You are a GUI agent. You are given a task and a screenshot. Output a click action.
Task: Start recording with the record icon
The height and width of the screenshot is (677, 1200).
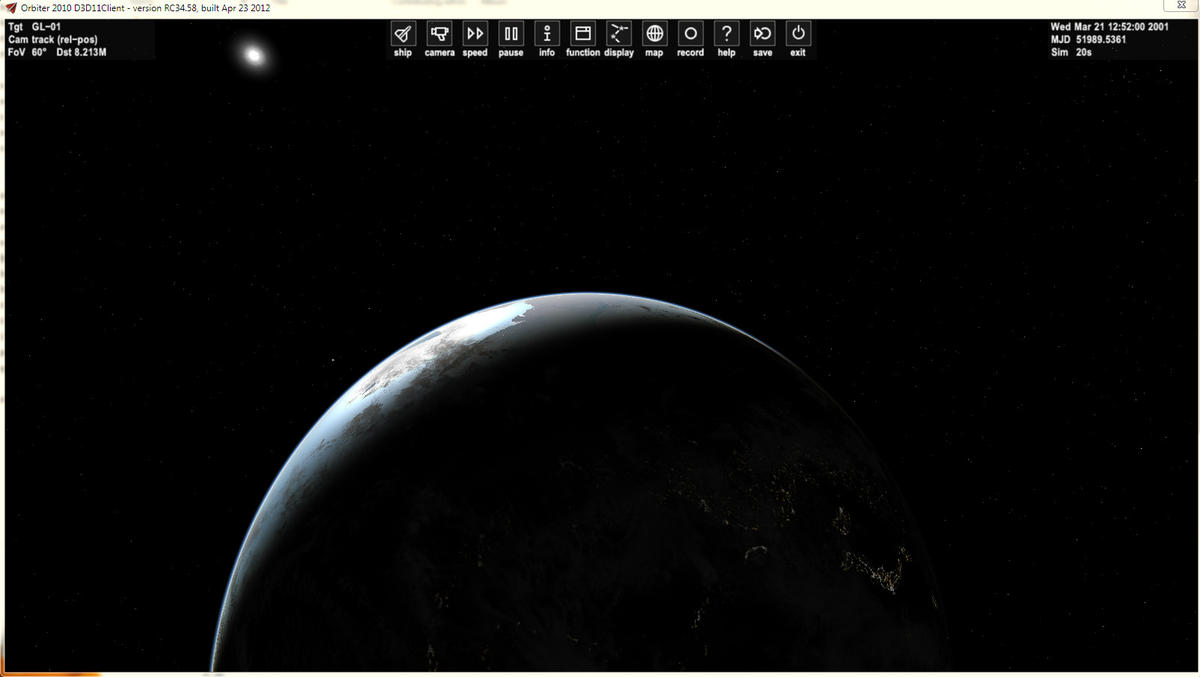[691, 34]
